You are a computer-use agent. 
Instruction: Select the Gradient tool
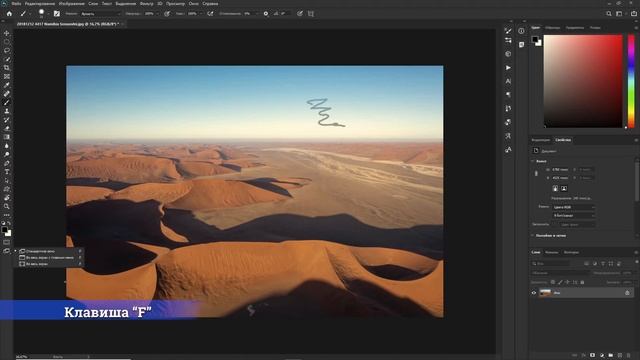7,137
